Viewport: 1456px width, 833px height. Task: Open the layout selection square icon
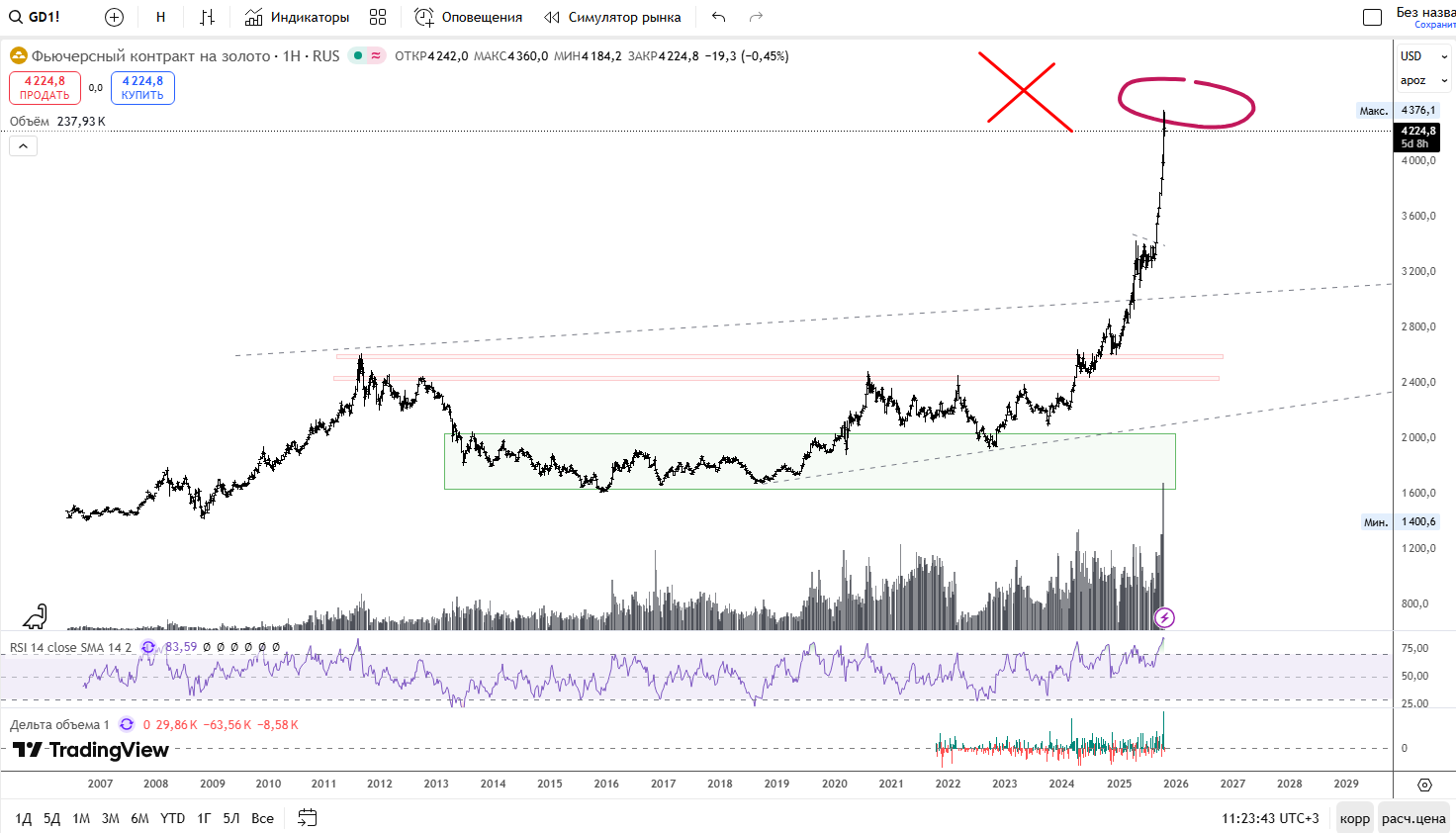click(1372, 17)
